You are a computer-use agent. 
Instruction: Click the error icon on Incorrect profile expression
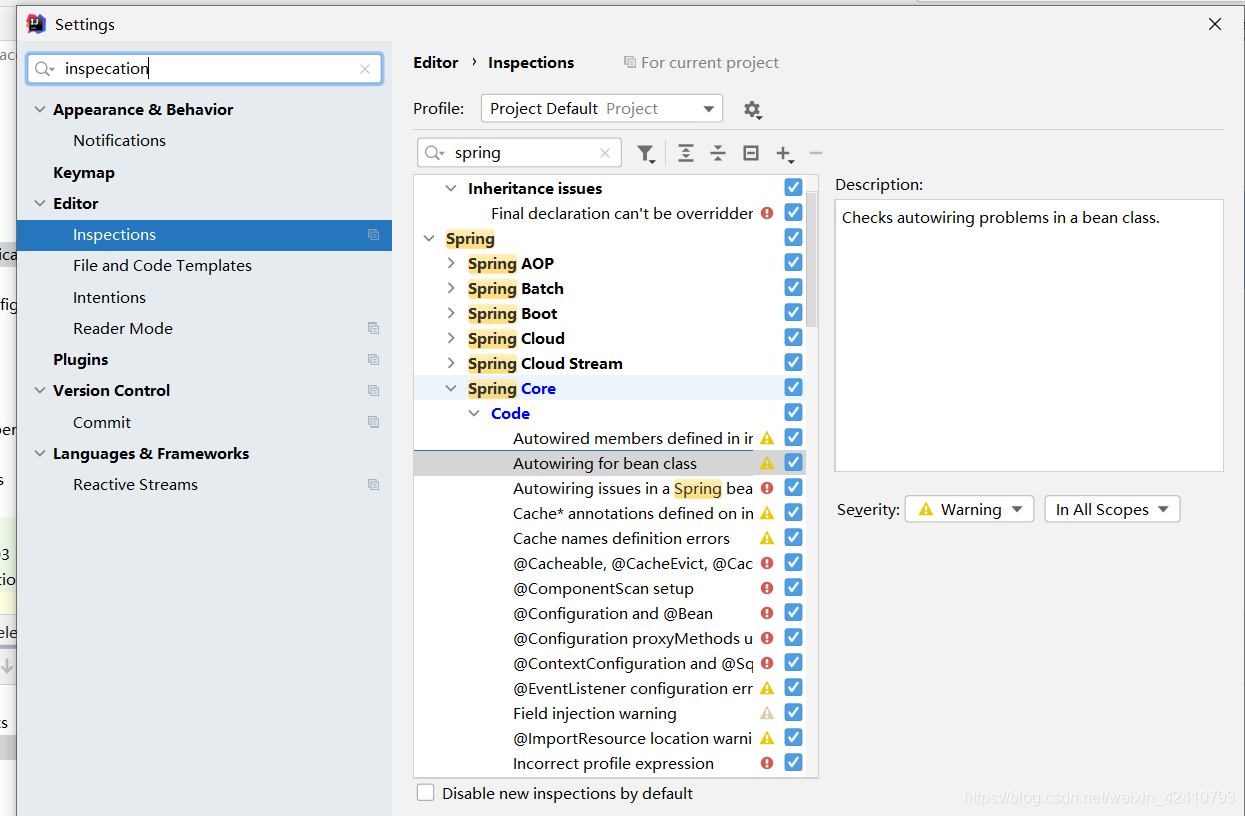[767, 763]
